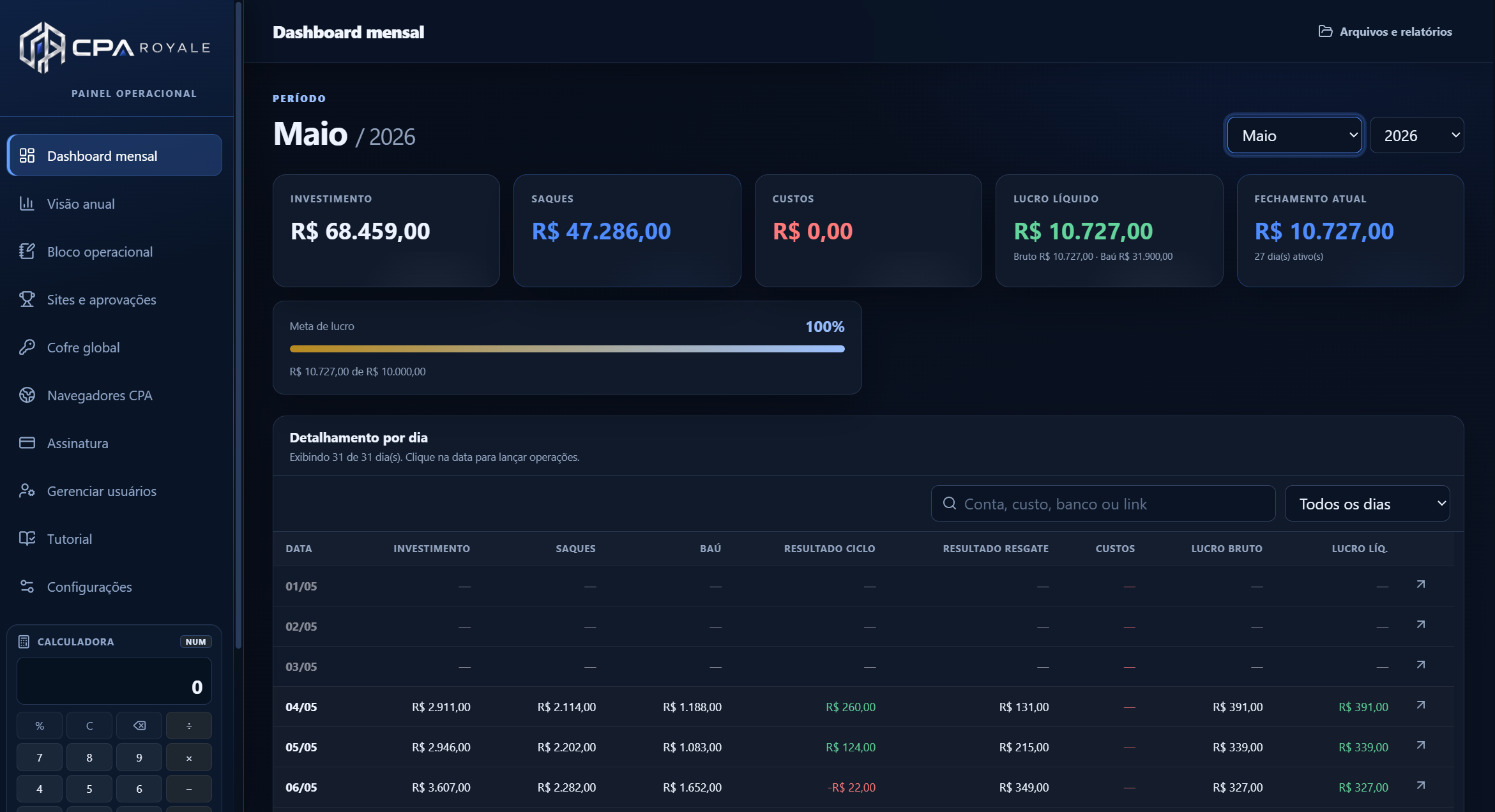
Task: Open the Todos os dias filter dropdown
Action: pyautogui.click(x=1367, y=504)
